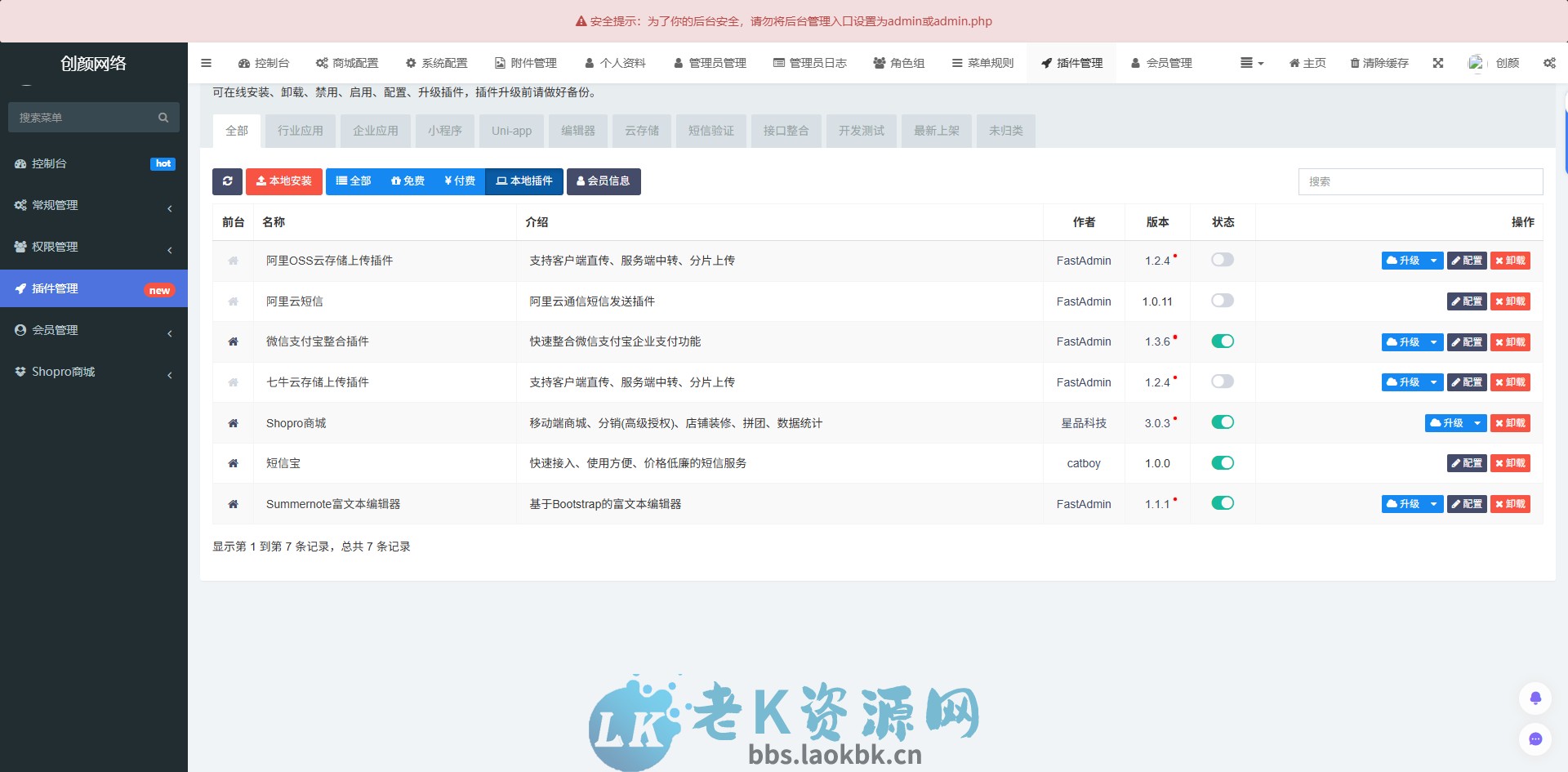This screenshot has width=1568, height=772.
Task: Turn off the 短信宝 plugin toggle
Action: [1222, 463]
